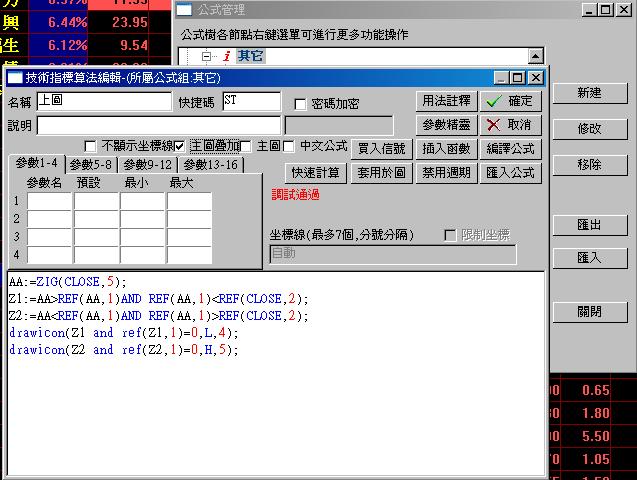Open the 插入函數 dialog
This screenshot has width=637, height=480.
(x=446, y=148)
